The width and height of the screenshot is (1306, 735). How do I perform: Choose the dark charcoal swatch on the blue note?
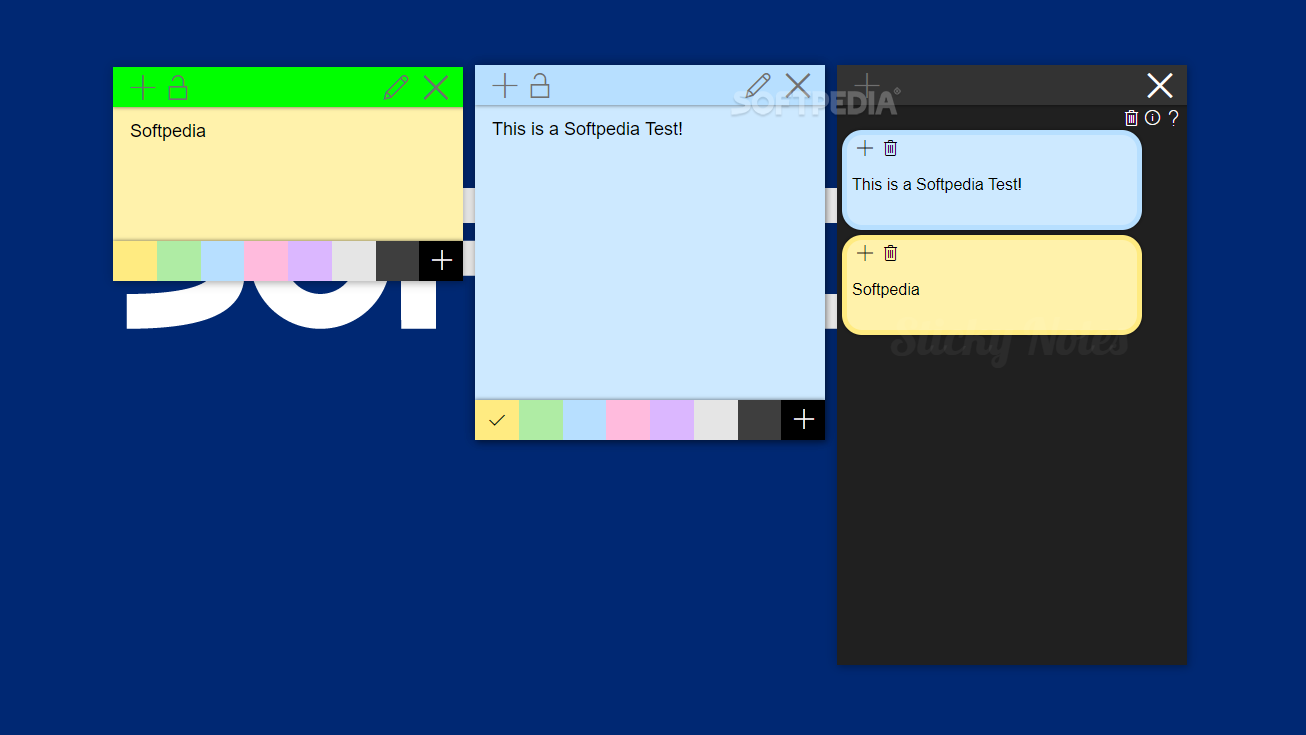click(x=759, y=420)
